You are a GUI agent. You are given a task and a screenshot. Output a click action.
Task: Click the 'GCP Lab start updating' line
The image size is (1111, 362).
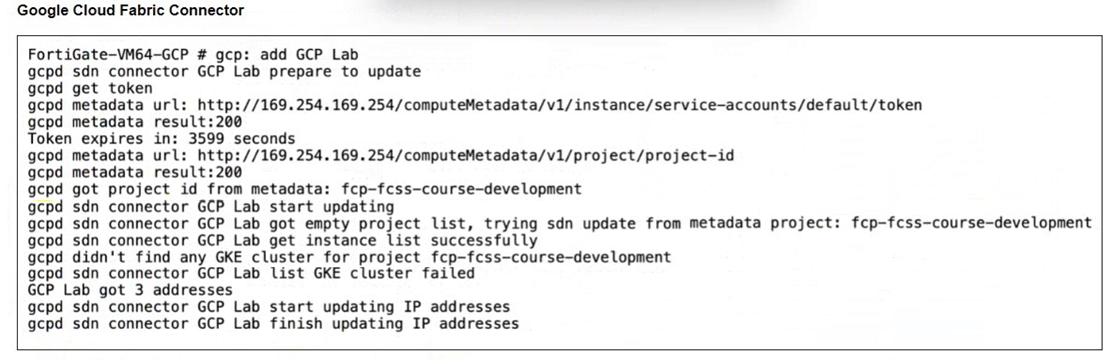(211, 206)
